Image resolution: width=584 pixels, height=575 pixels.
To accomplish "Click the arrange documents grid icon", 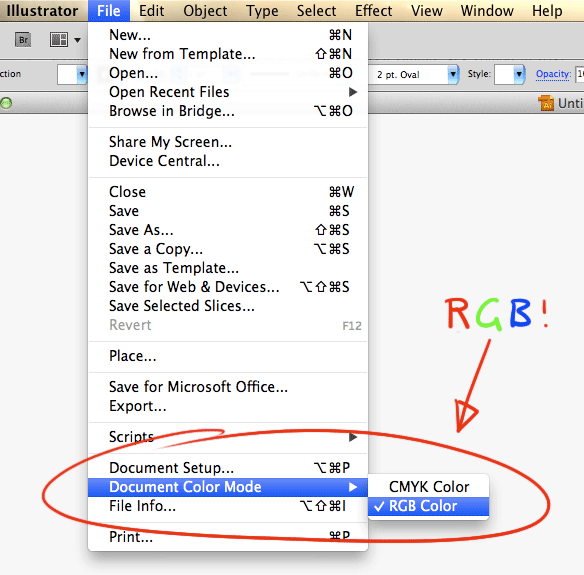I will click(x=59, y=39).
